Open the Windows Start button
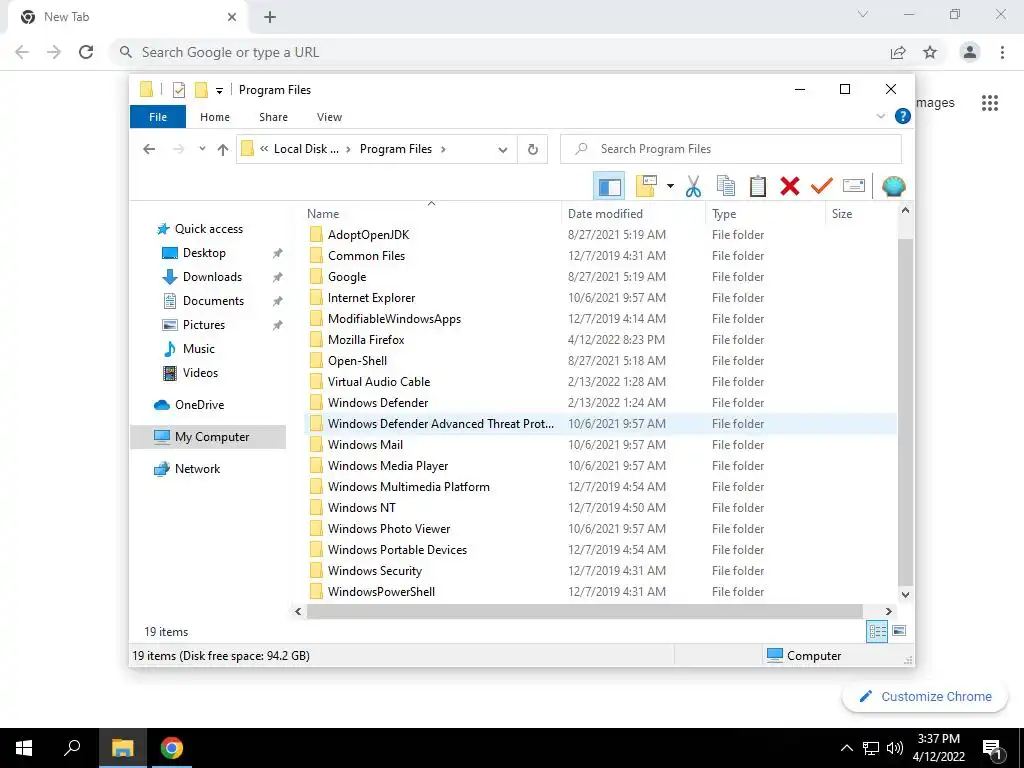Viewport: 1024px width, 768px height. pos(24,748)
